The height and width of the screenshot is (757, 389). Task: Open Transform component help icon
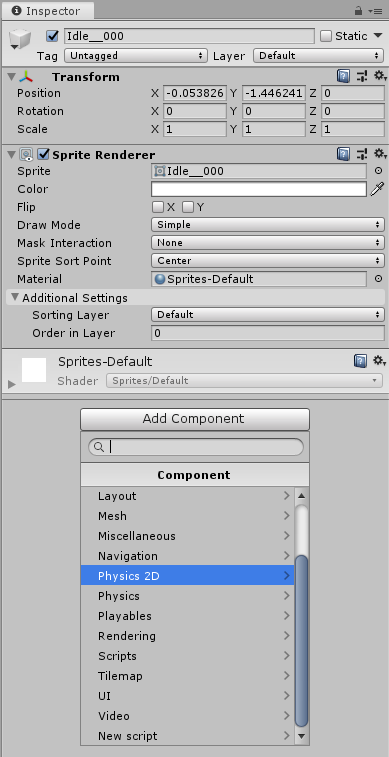(343, 76)
